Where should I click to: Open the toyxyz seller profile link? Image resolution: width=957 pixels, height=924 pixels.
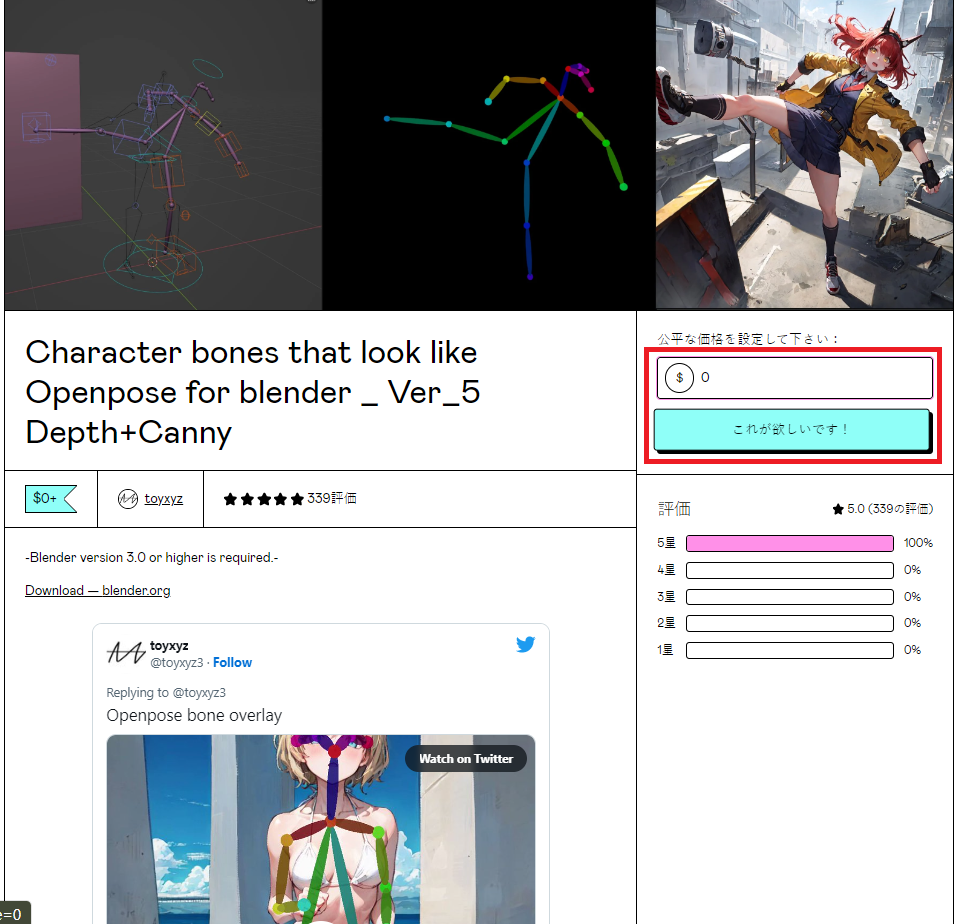164,499
